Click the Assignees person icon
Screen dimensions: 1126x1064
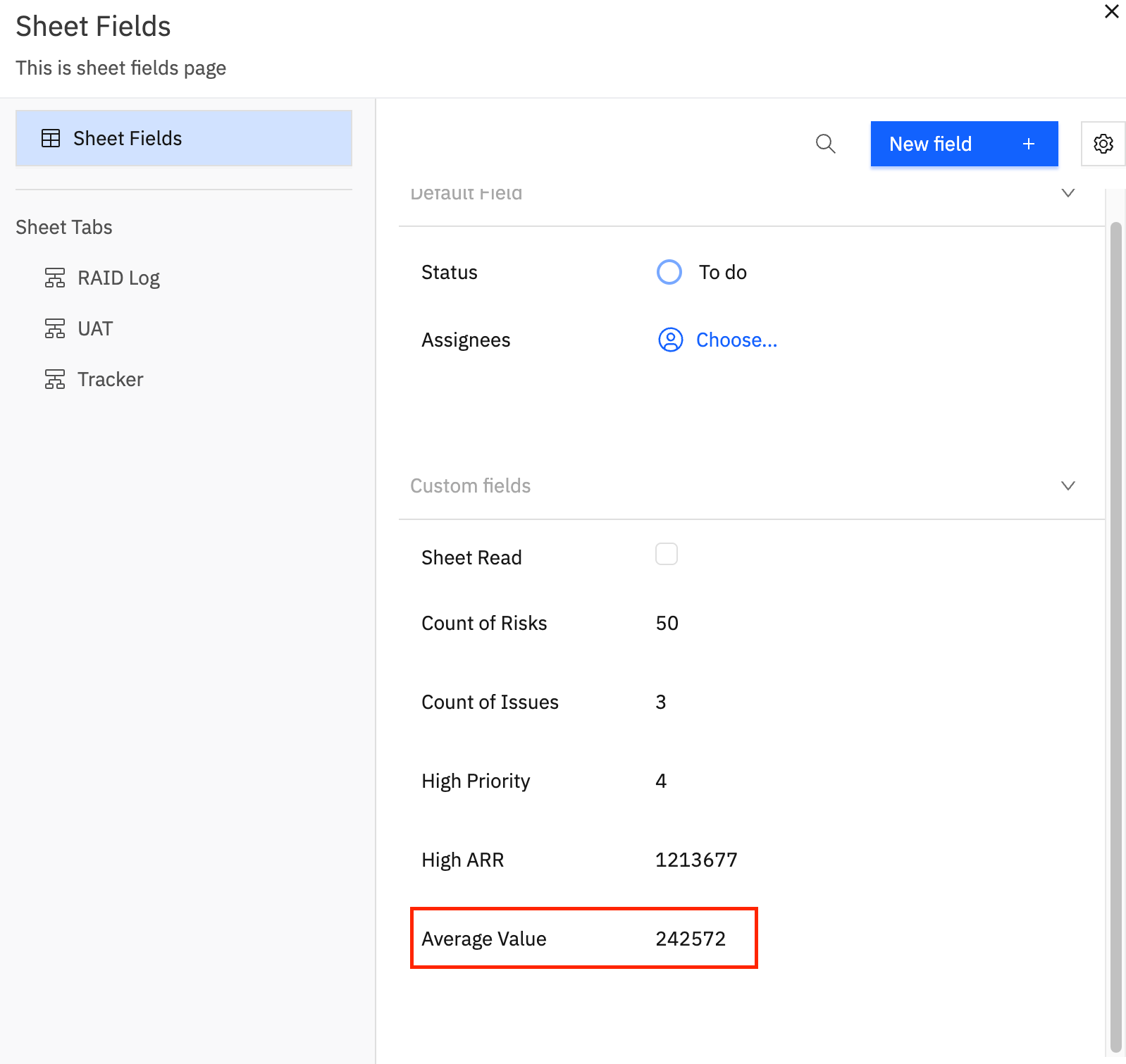[x=670, y=340]
